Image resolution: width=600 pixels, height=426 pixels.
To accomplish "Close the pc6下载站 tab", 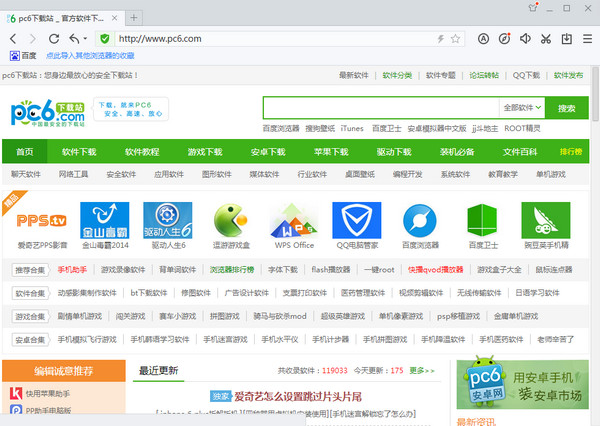I will click(114, 18).
